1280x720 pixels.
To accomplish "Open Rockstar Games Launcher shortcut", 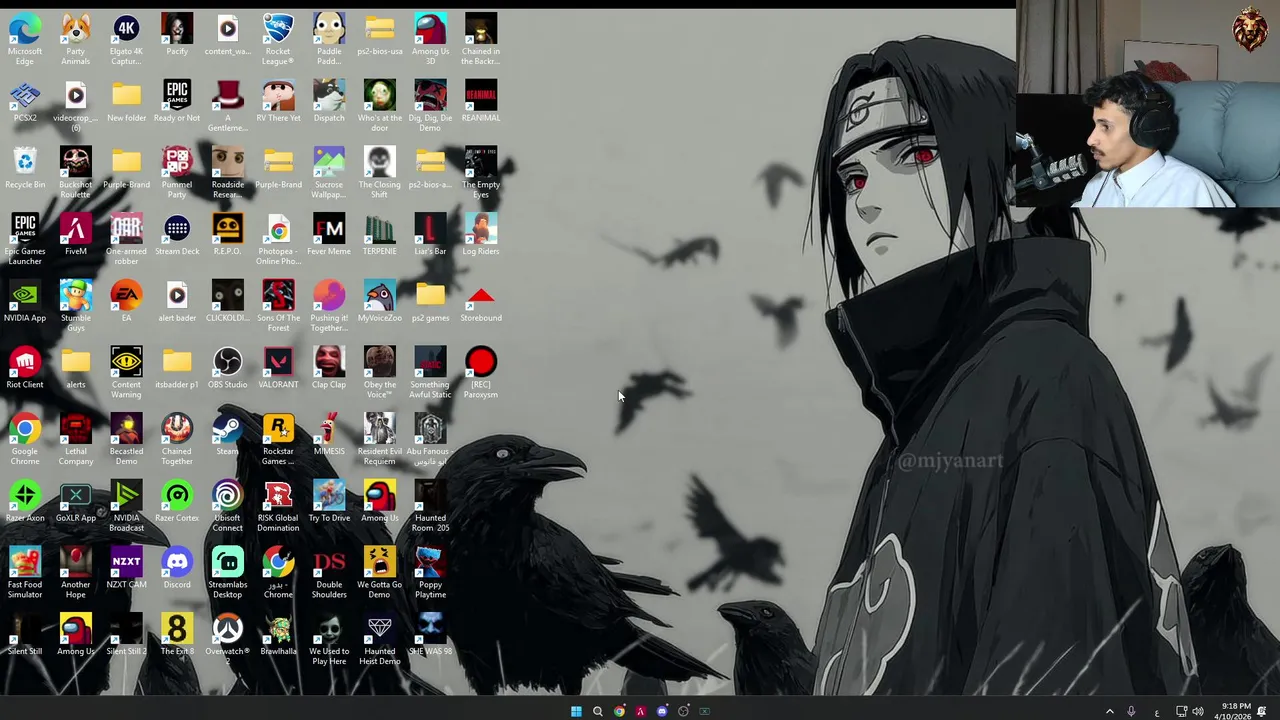I will coord(278,439).
